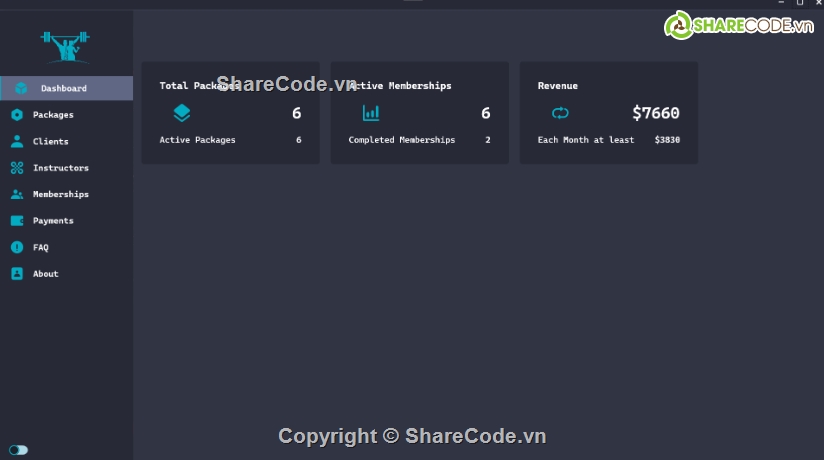Click the Memberships group icon

point(17,194)
